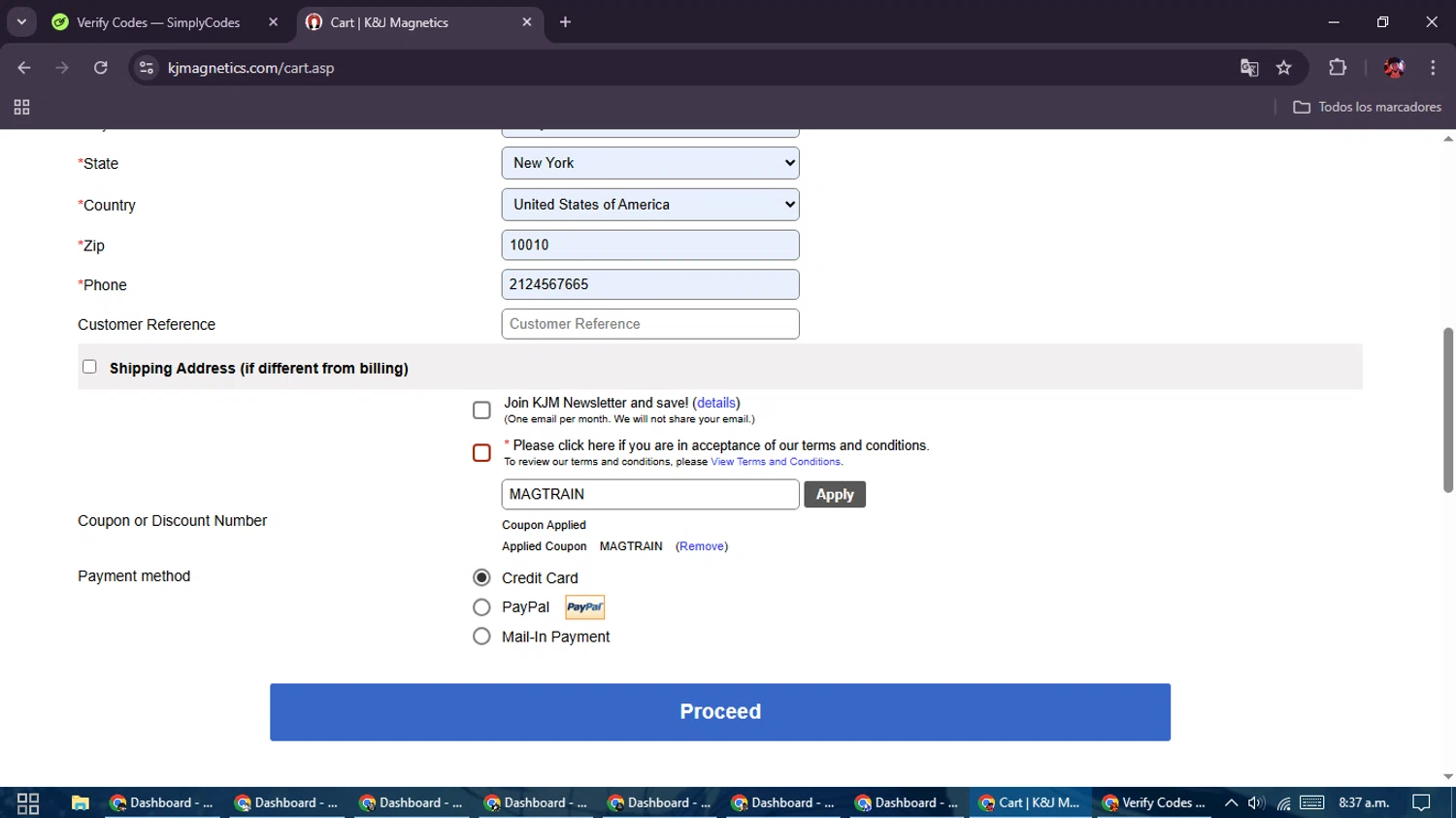Click the clock showing 8:37 a.m.

(x=1364, y=802)
